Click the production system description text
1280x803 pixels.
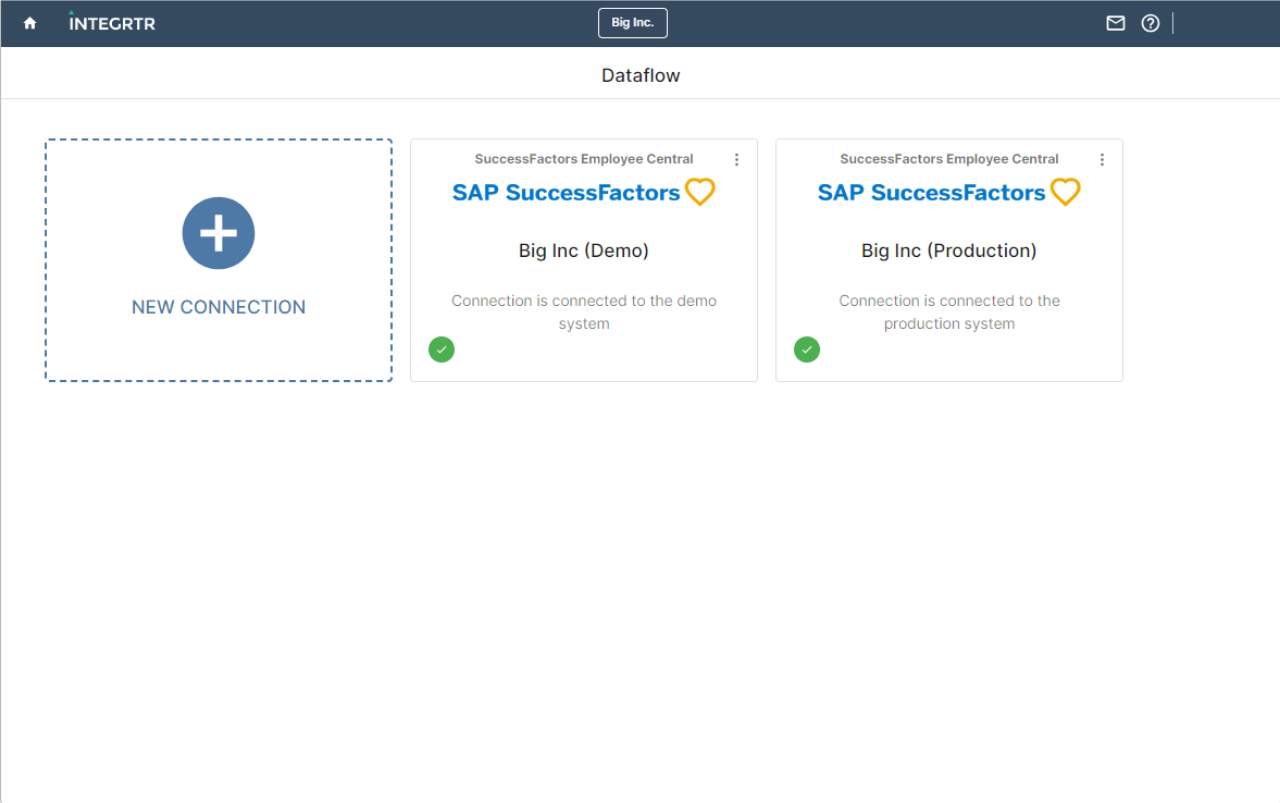pos(949,312)
